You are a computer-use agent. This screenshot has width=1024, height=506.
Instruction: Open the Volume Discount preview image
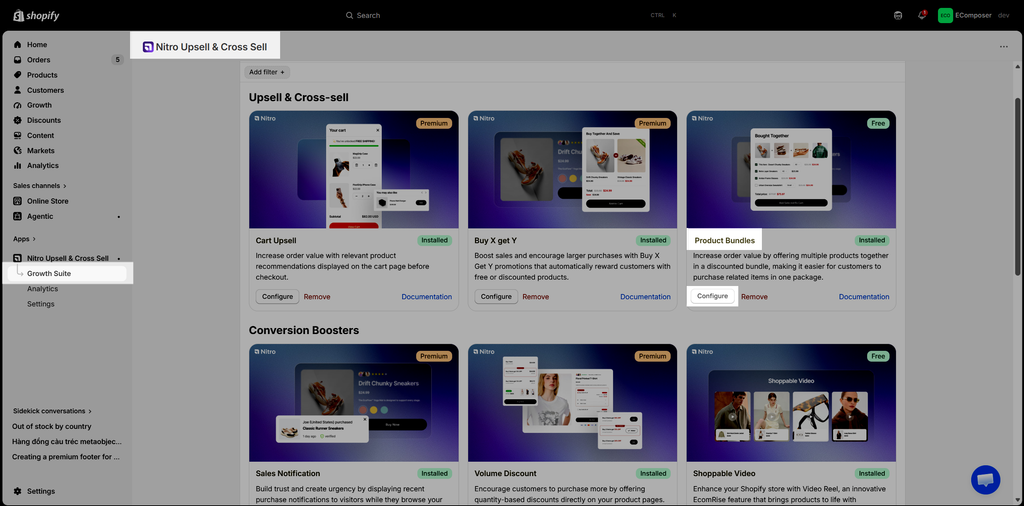coord(573,403)
